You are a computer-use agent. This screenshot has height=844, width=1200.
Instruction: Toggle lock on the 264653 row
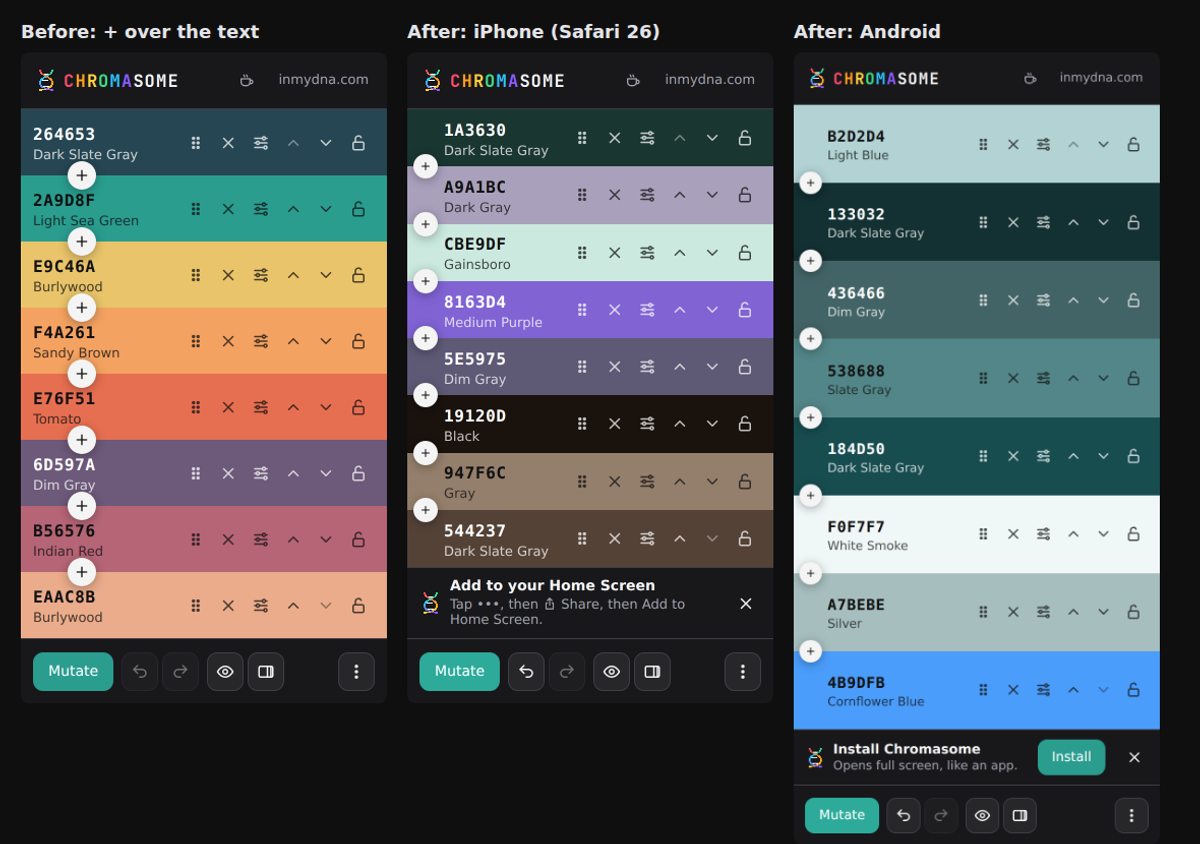[x=358, y=143]
